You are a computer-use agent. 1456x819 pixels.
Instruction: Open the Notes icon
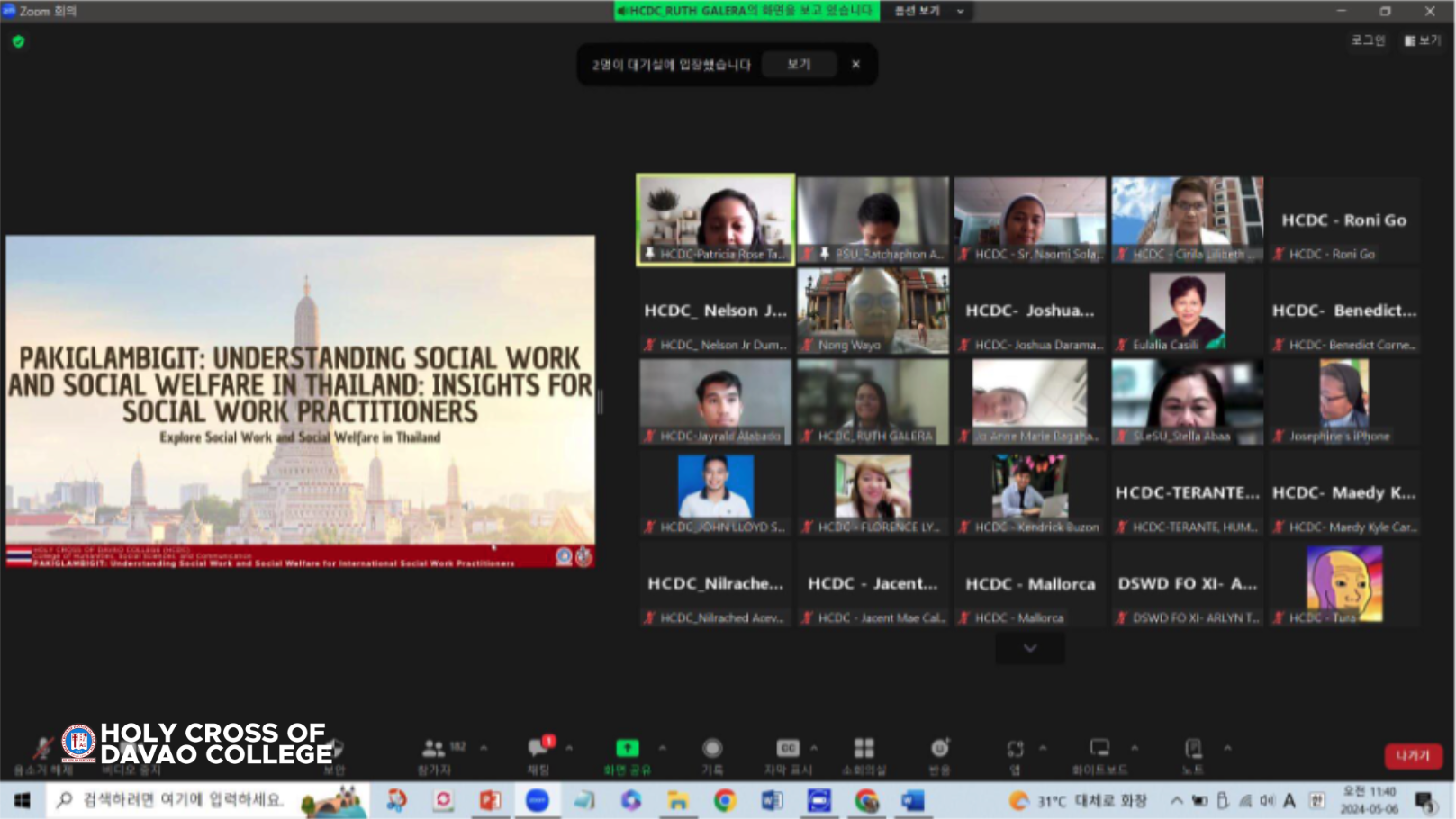click(x=1193, y=748)
